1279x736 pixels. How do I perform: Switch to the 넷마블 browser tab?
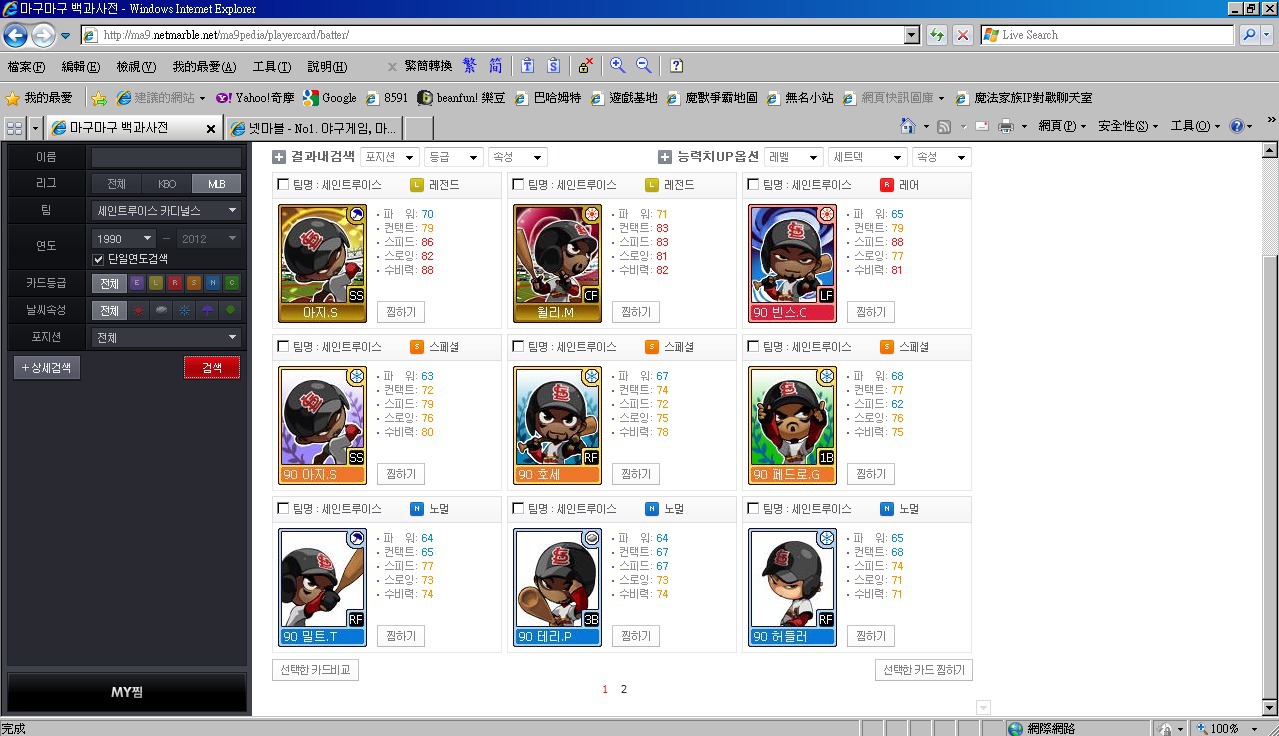(314, 128)
